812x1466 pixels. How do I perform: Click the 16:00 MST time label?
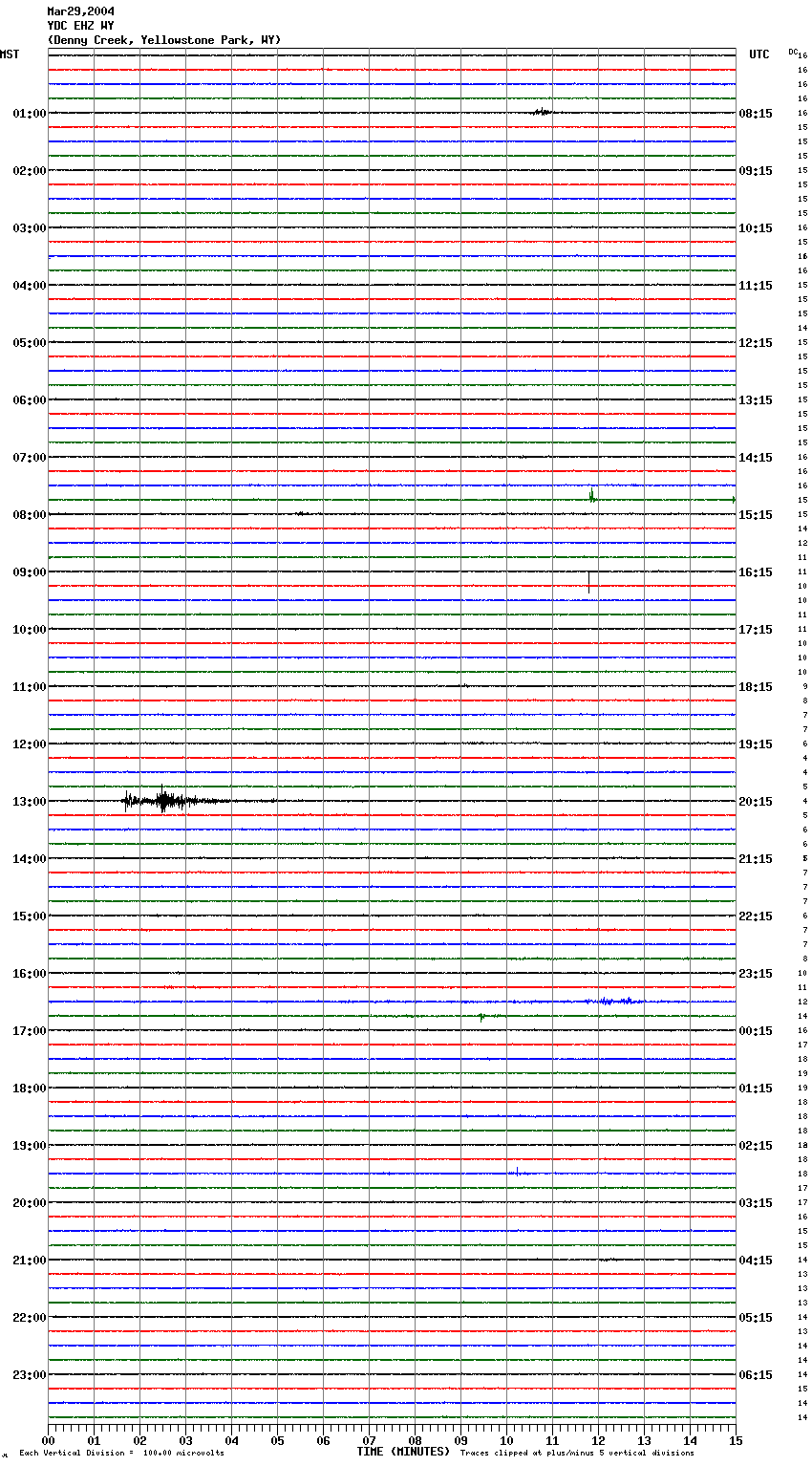30,974
